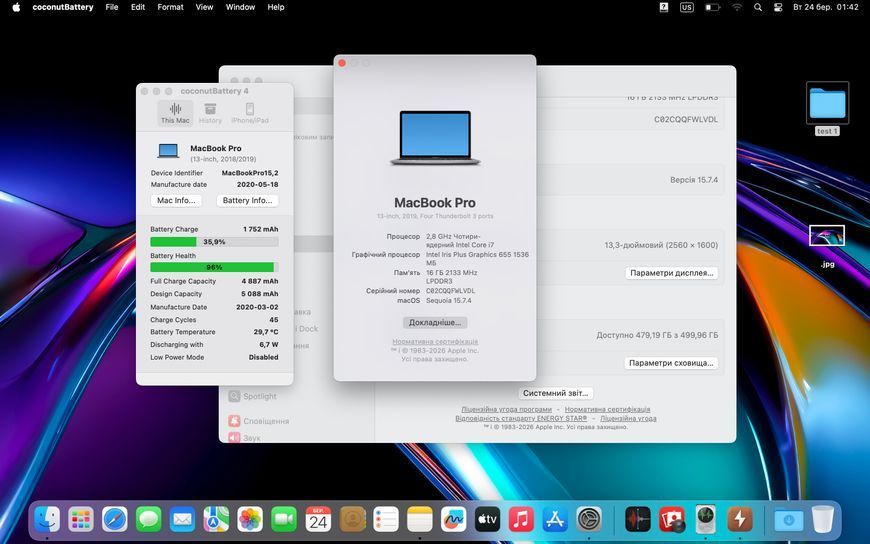
Task: Open Voice Memos from the Dock
Action: tap(638, 520)
